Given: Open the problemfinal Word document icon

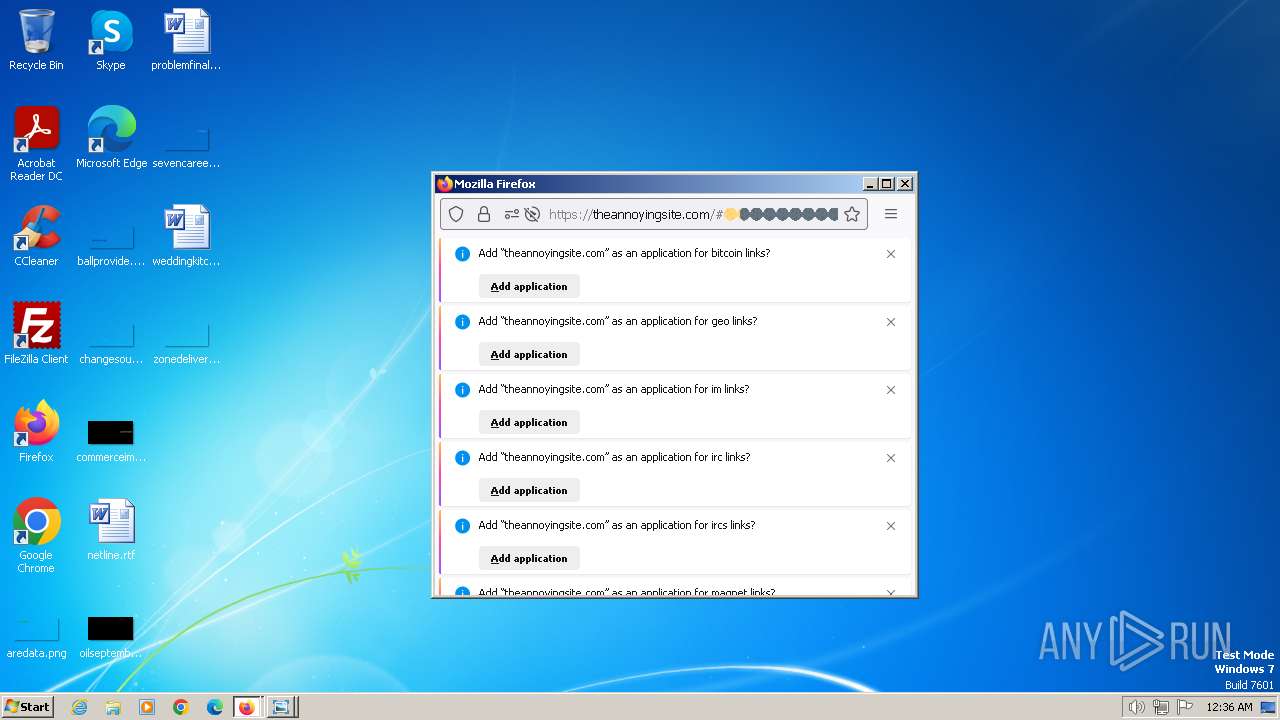Looking at the screenshot, I should point(186,40).
